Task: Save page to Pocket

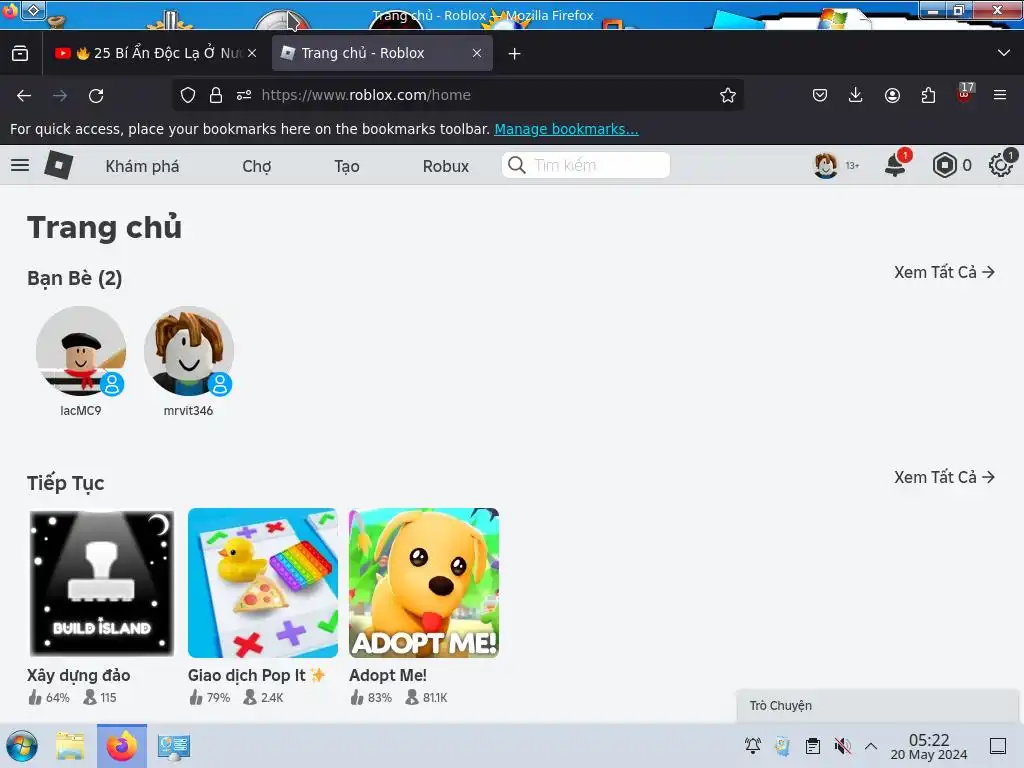Action: point(820,95)
